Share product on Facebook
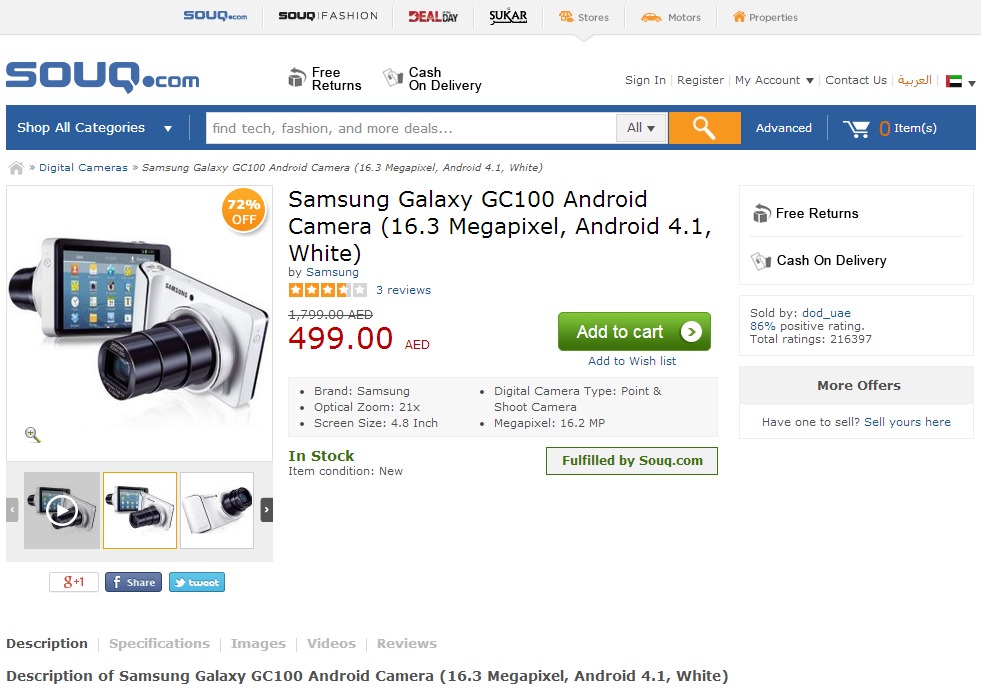981x692 pixels. 133,582
